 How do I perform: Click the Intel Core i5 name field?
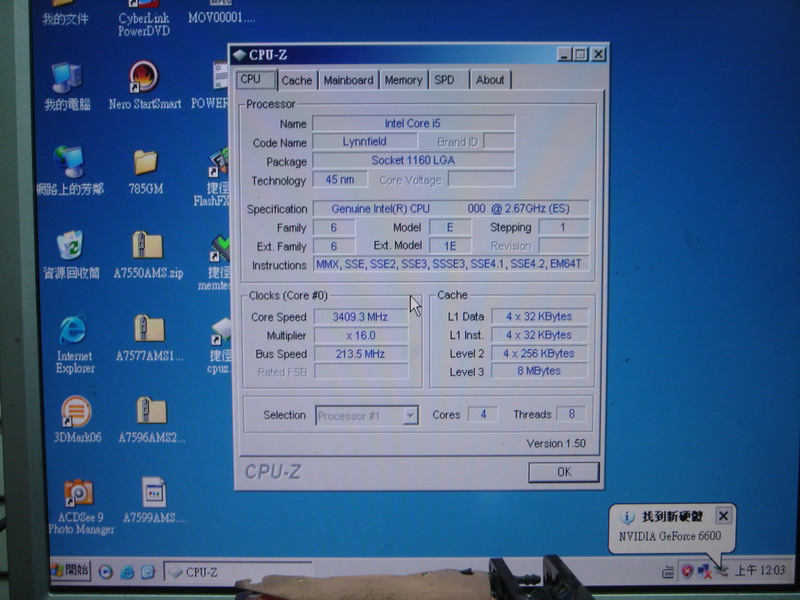413,123
